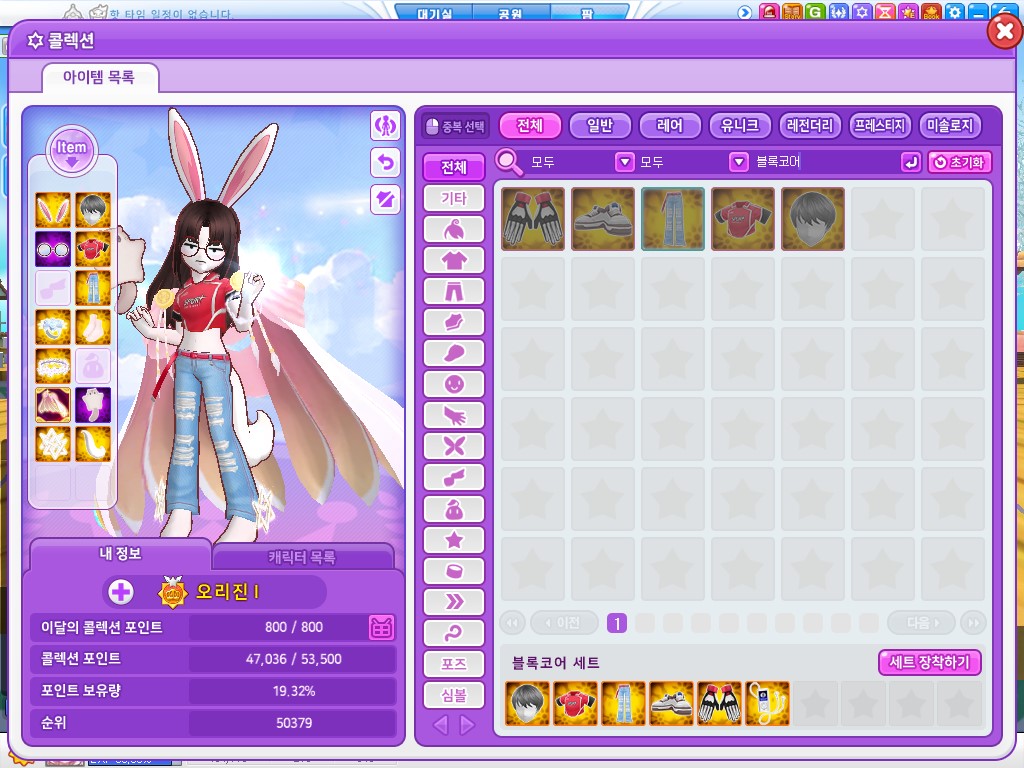The height and width of the screenshot is (768, 1024).
Task: Click the character rotate view icon
Action: [385, 125]
